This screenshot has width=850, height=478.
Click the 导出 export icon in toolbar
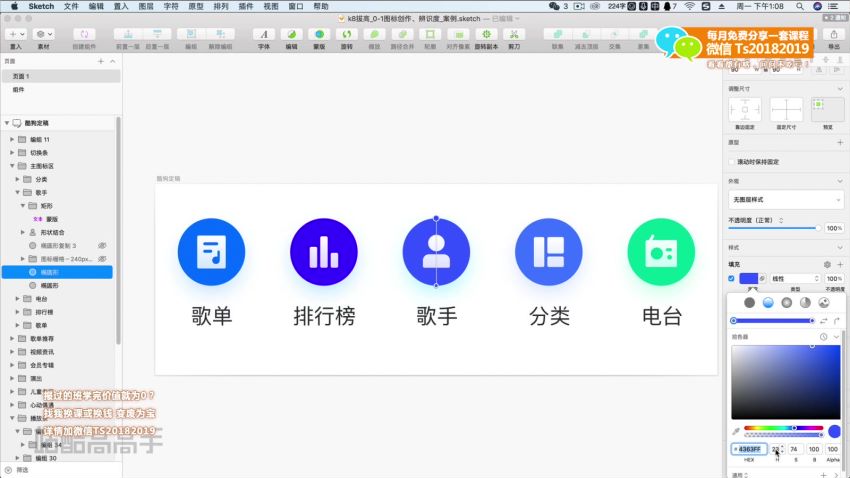click(834, 34)
